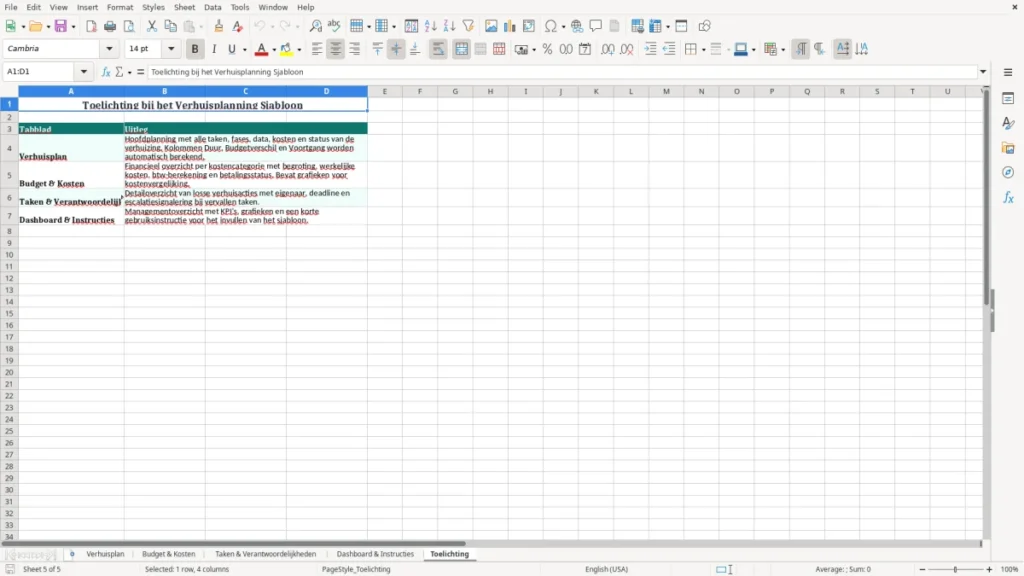Click the Sort Descending icon

(449, 26)
